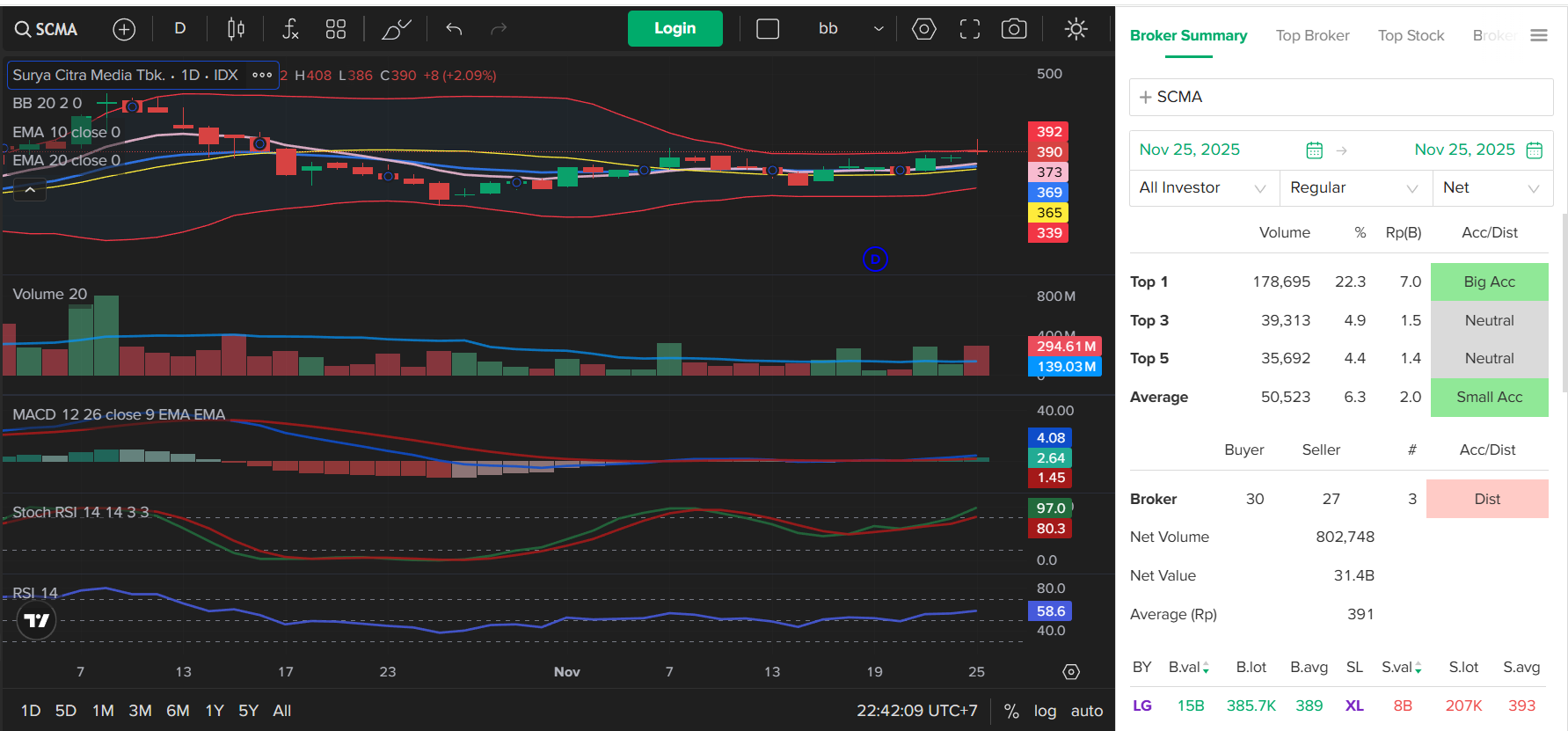This screenshot has height=731, width=1568.
Task: Toggle the light/dark theme sun icon
Action: coord(1076,29)
